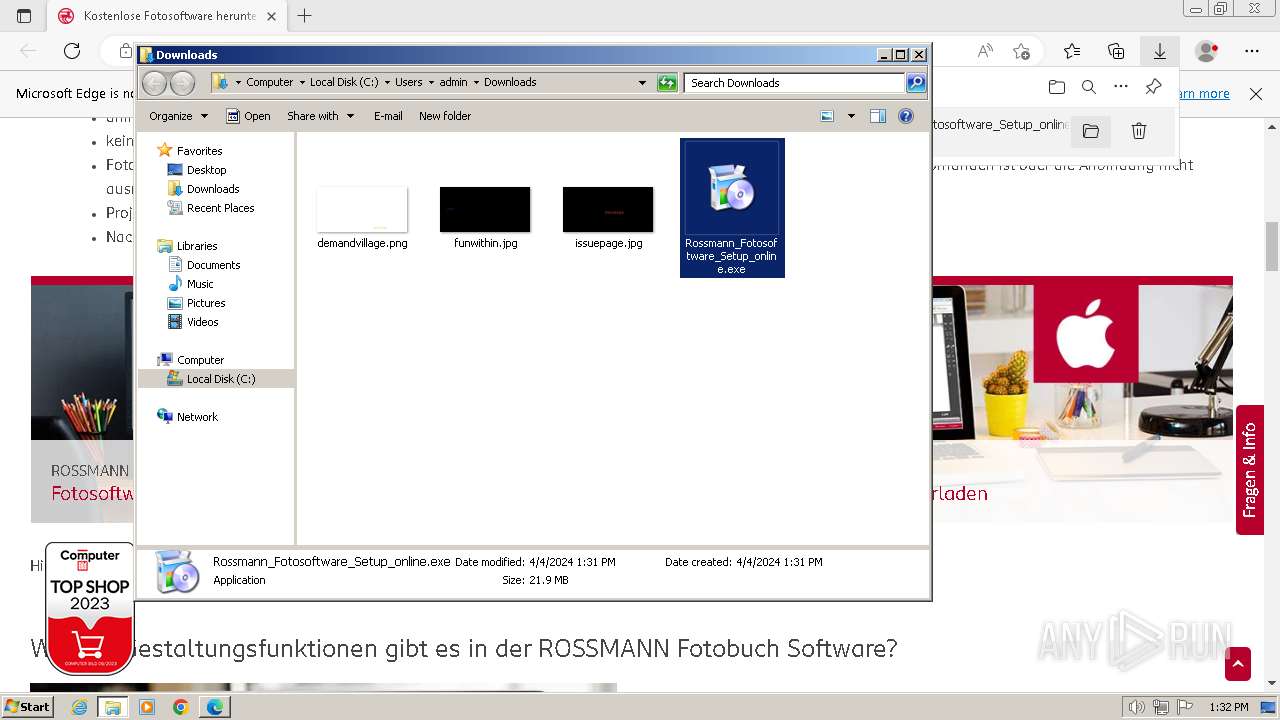The image size is (1280, 720).
Task: Click Computer in the address breadcrumb
Action: pos(269,83)
